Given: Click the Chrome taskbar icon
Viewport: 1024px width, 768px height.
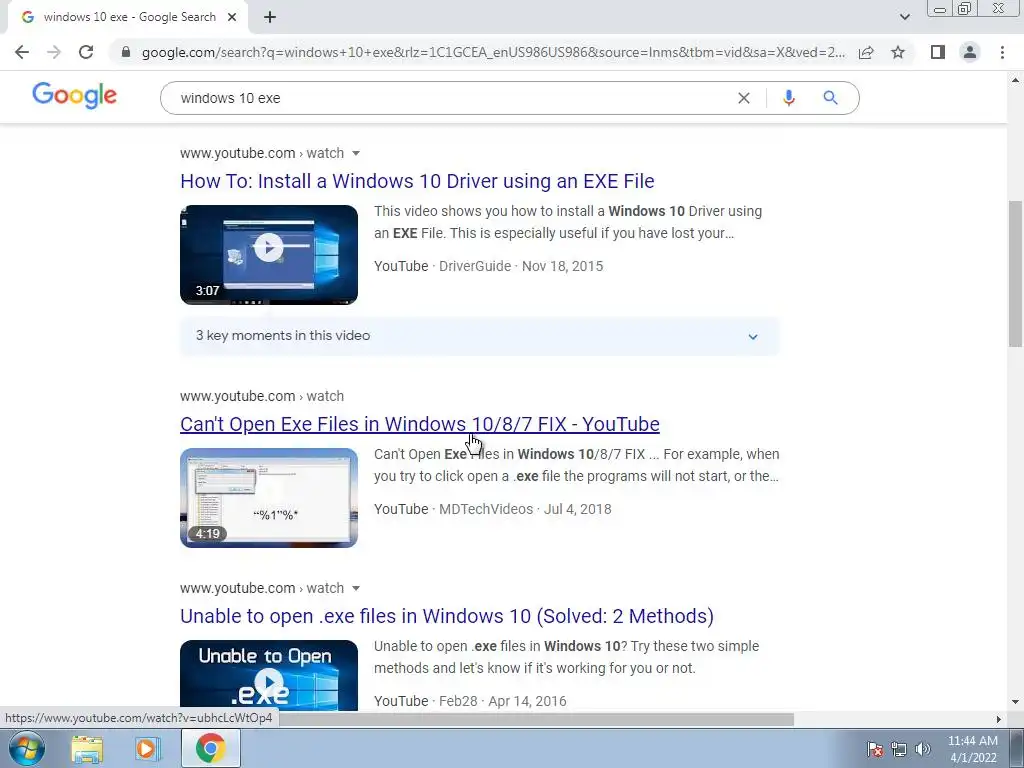Looking at the screenshot, I should (x=210, y=749).
